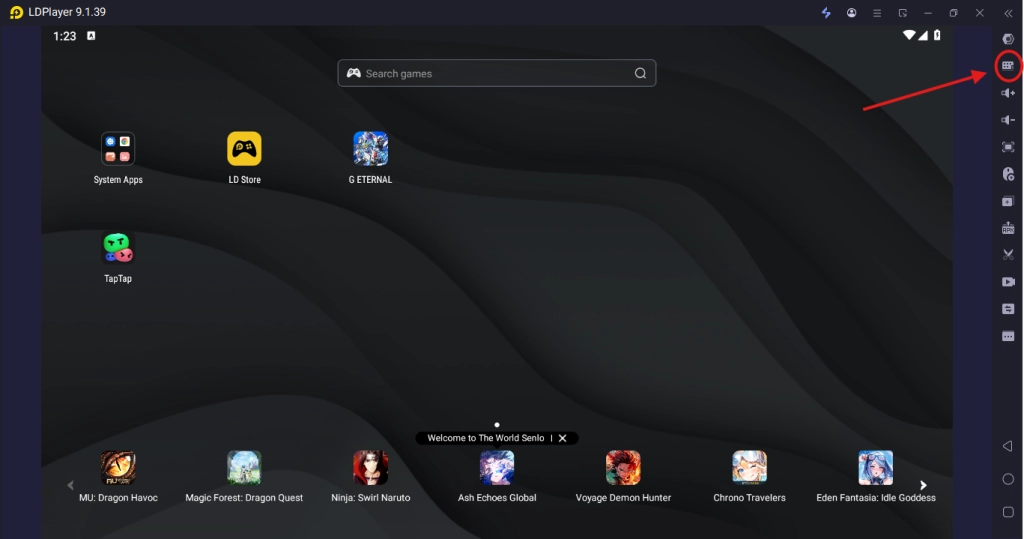The image size is (1024, 539).
Task: Show next recommended games with right arrow
Action: point(923,485)
